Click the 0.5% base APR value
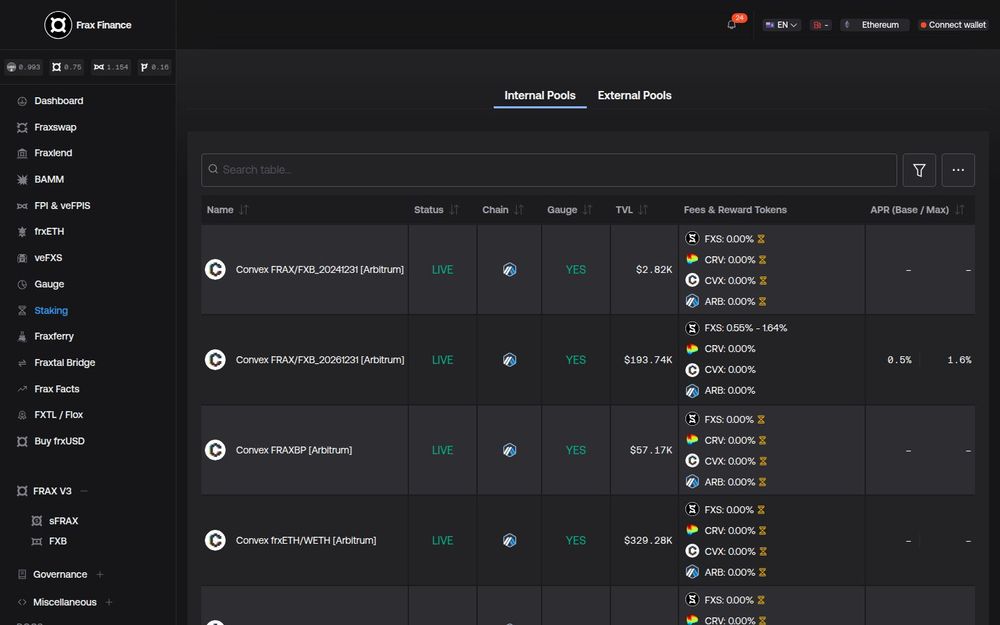This screenshot has height=625, width=1000. click(x=899, y=360)
